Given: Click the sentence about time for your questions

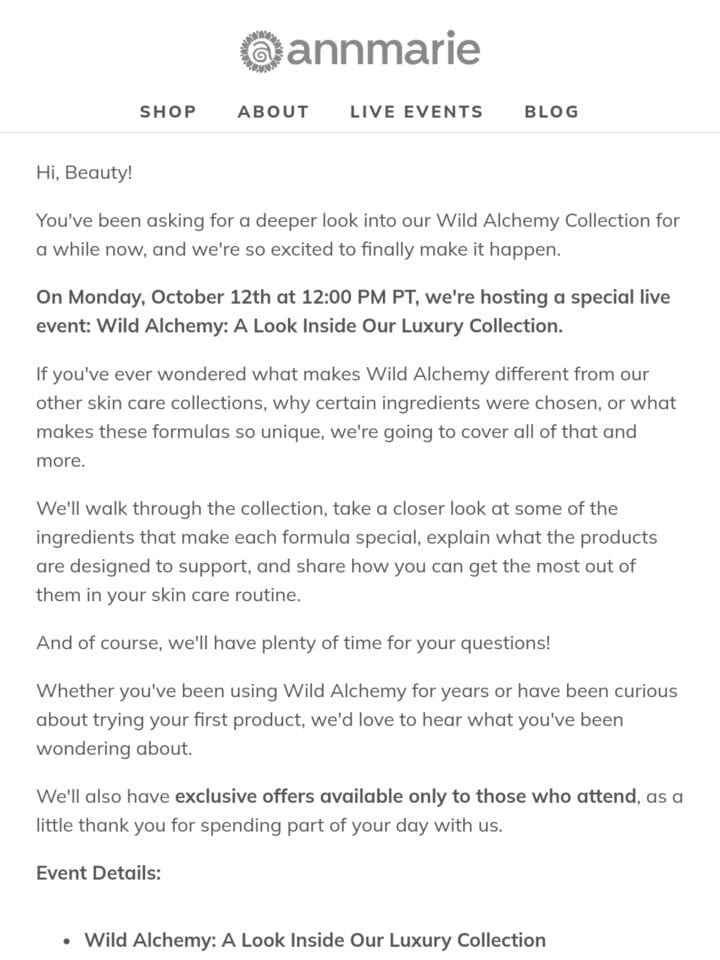Looking at the screenshot, I should pyautogui.click(x=293, y=643).
